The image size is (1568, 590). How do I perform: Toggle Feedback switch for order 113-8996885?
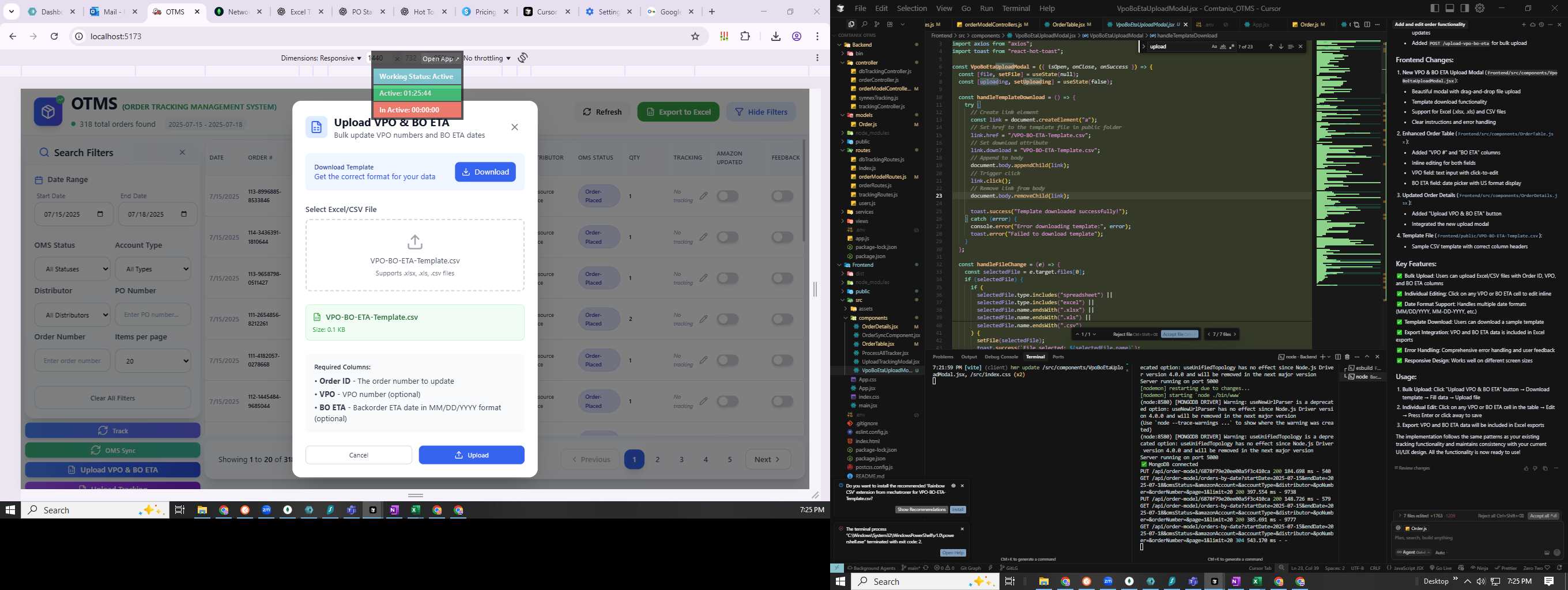coord(782,196)
